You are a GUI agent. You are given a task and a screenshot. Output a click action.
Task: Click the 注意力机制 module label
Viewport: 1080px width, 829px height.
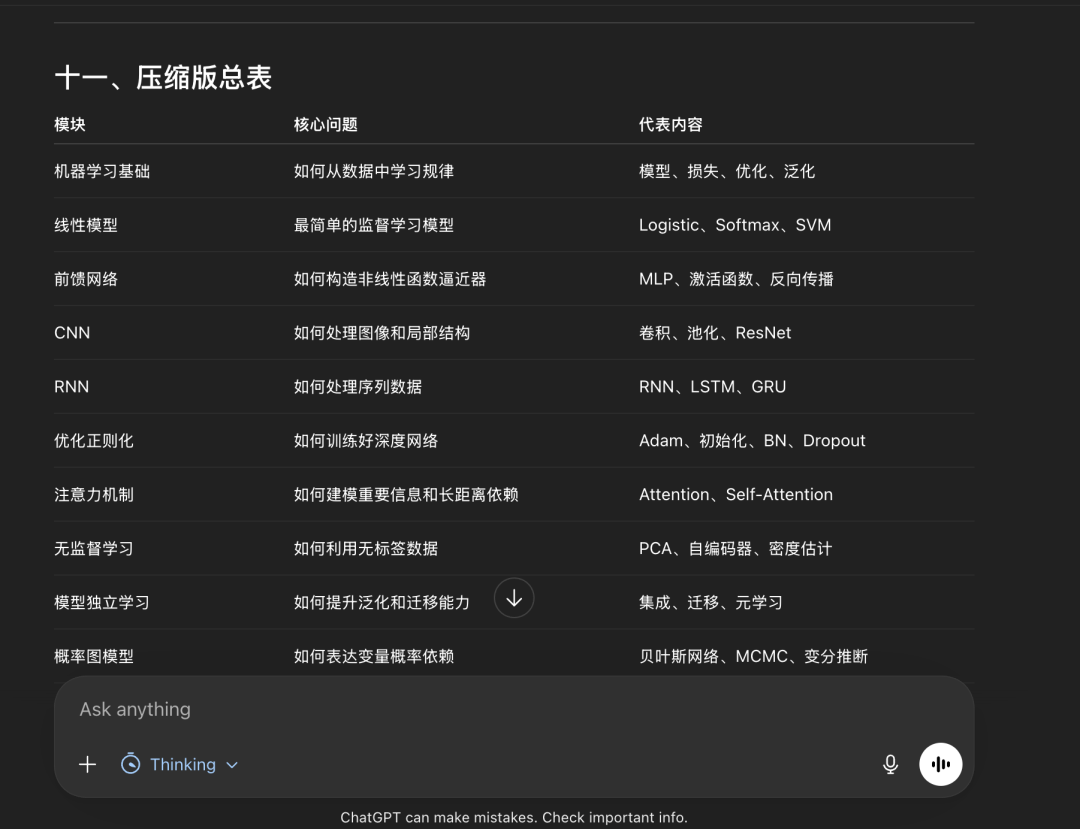pyautogui.click(x=95, y=494)
